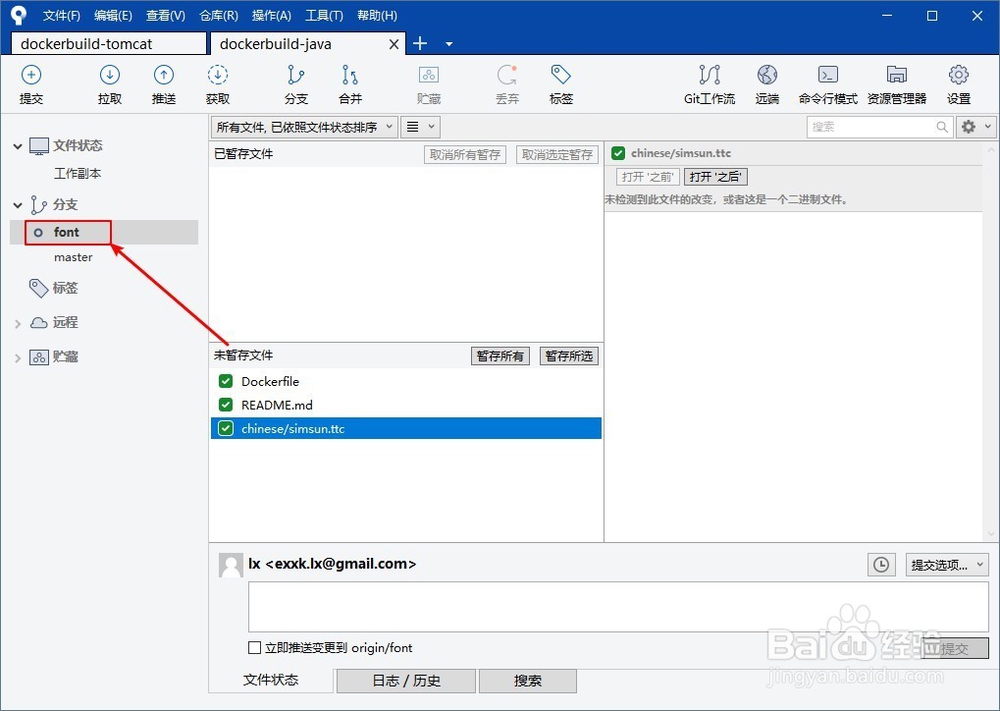Screen dimensions: 1000x711
Task: Open the 文件(F) menu
Action: click(61, 15)
